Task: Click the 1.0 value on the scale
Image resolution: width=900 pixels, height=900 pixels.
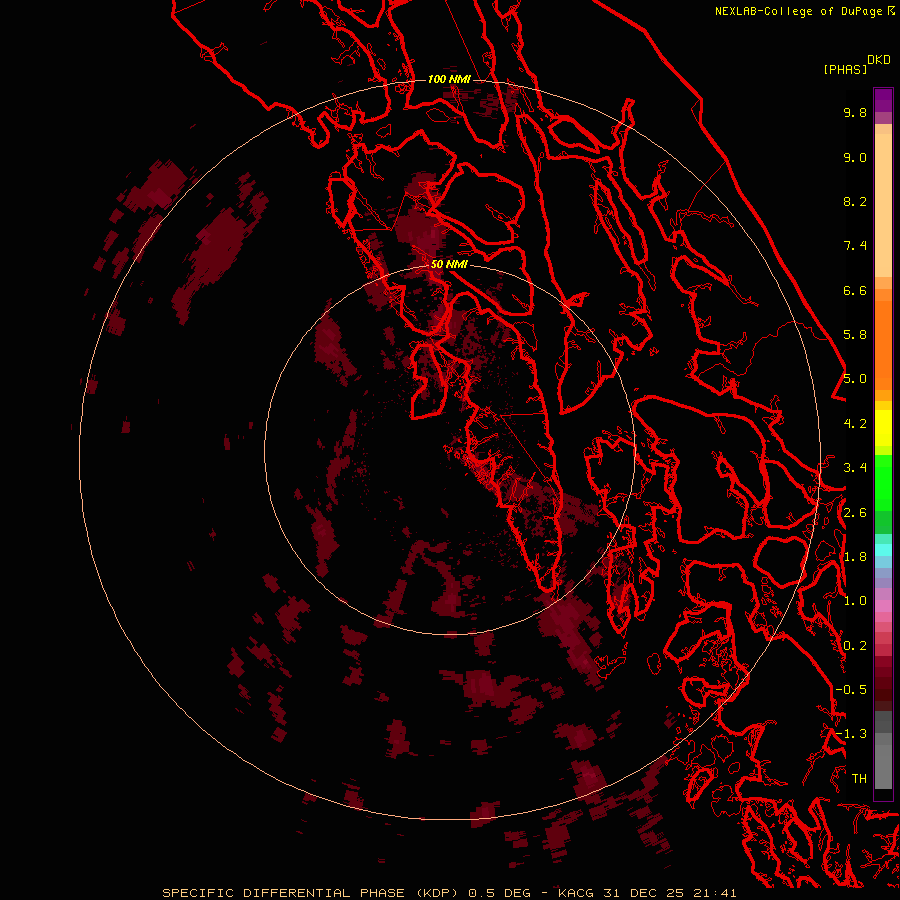Action: (x=855, y=601)
